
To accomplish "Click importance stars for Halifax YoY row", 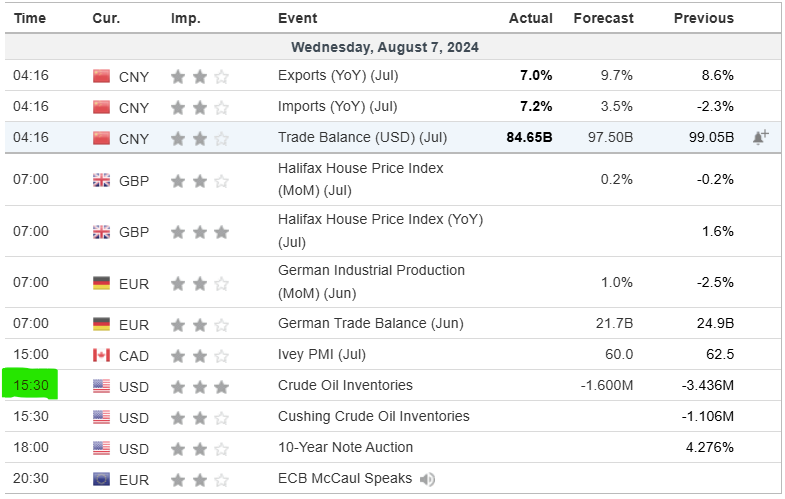I will pyautogui.click(x=199, y=232).
